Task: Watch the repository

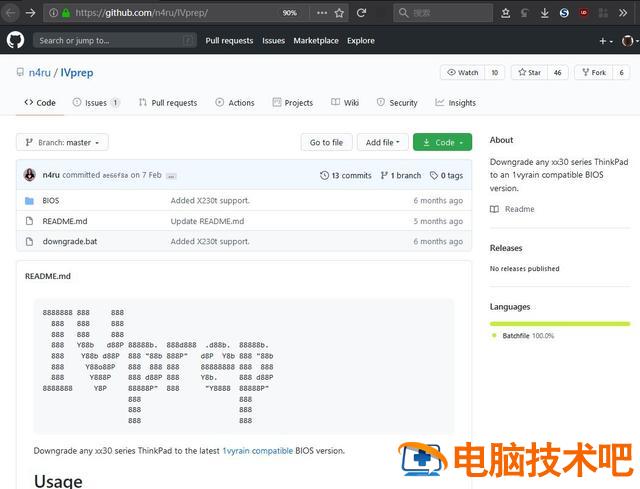Action: [462, 73]
